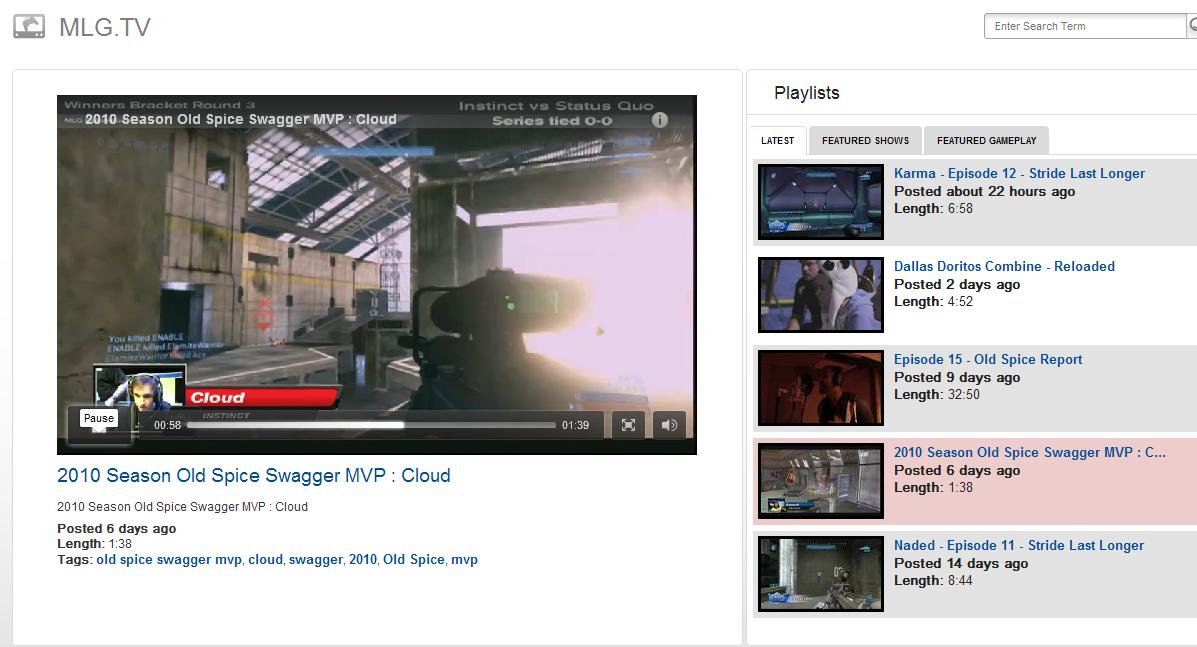1197x647 pixels.
Task: Select the 'cloud' tag link
Action: click(x=266, y=559)
